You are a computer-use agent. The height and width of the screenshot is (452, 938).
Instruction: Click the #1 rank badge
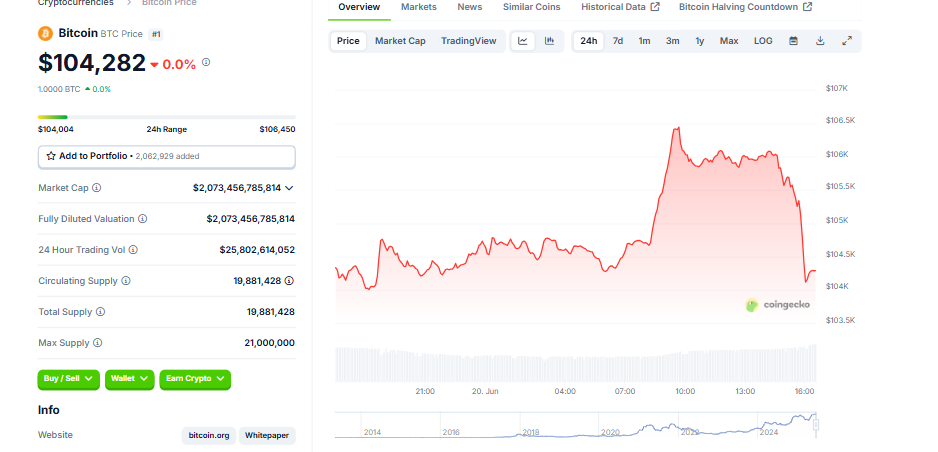[x=156, y=34]
